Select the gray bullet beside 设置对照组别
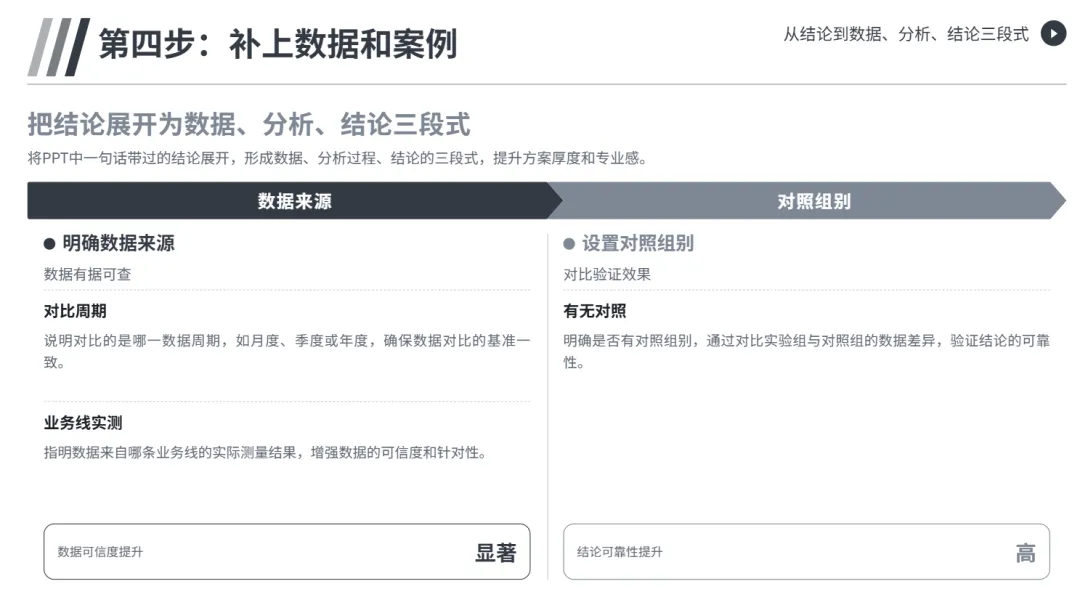The image size is (1080, 597). pyautogui.click(x=569, y=244)
